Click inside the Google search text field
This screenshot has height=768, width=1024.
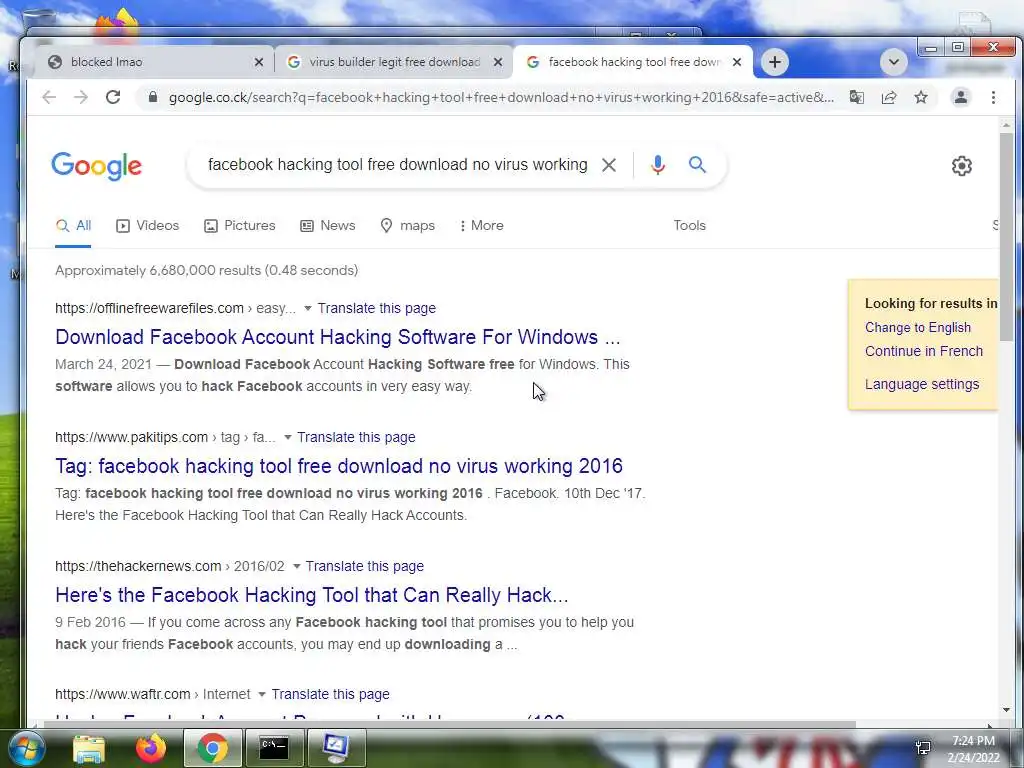(x=397, y=165)
